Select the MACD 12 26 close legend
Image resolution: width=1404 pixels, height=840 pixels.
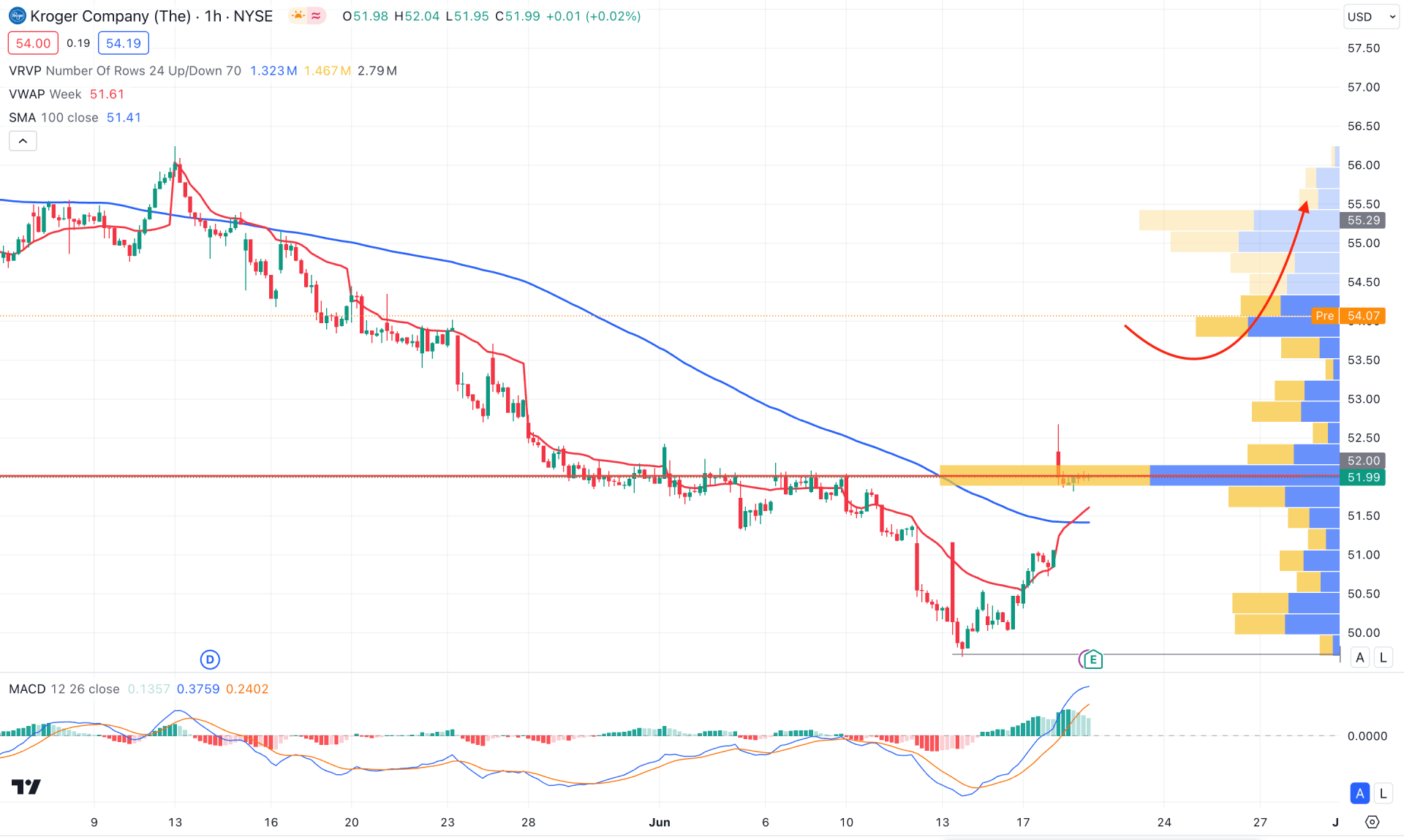pyautogui.click(x=64, y=689)
